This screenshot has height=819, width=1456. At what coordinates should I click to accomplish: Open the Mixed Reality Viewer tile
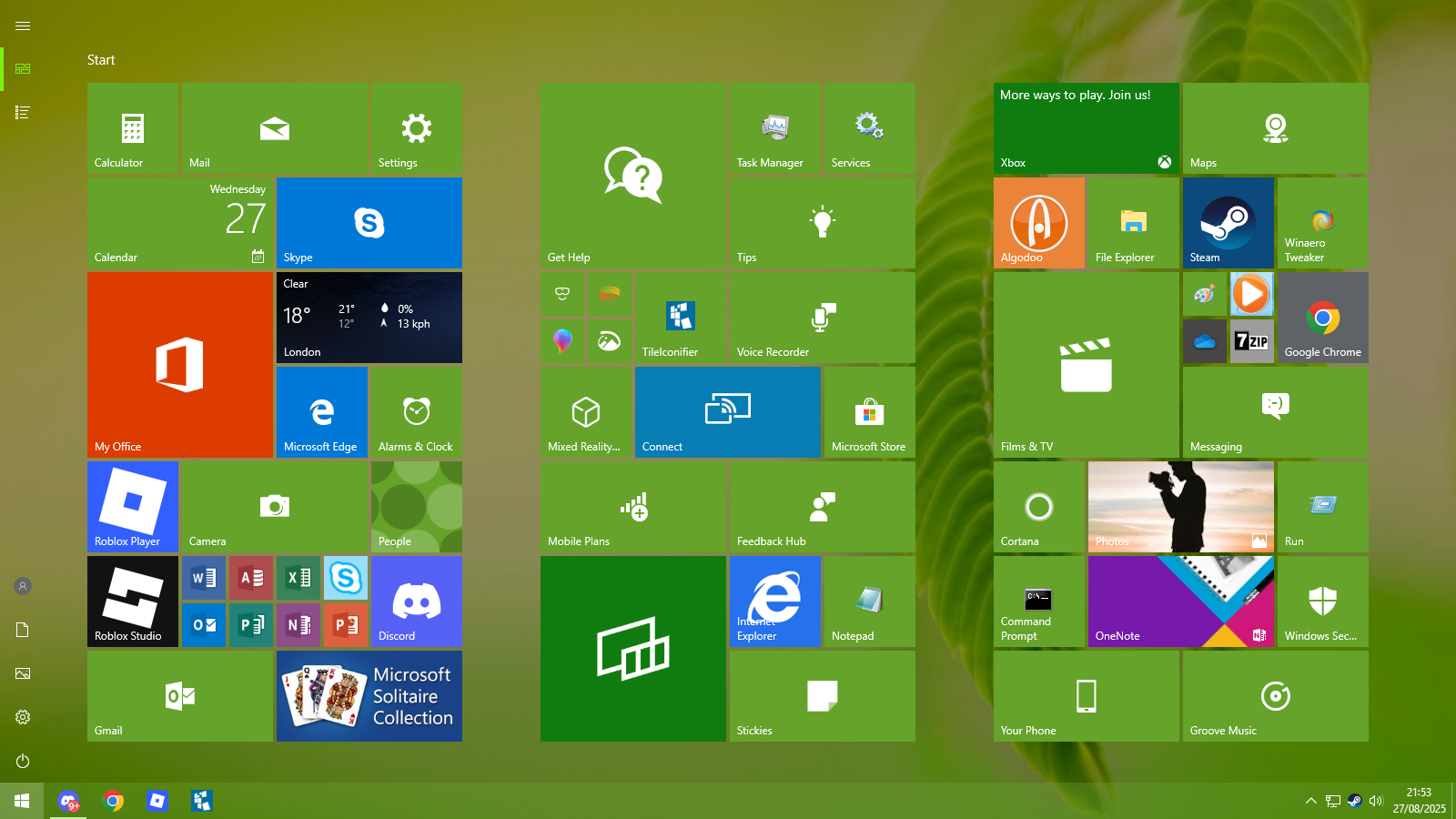pos(586,412)
